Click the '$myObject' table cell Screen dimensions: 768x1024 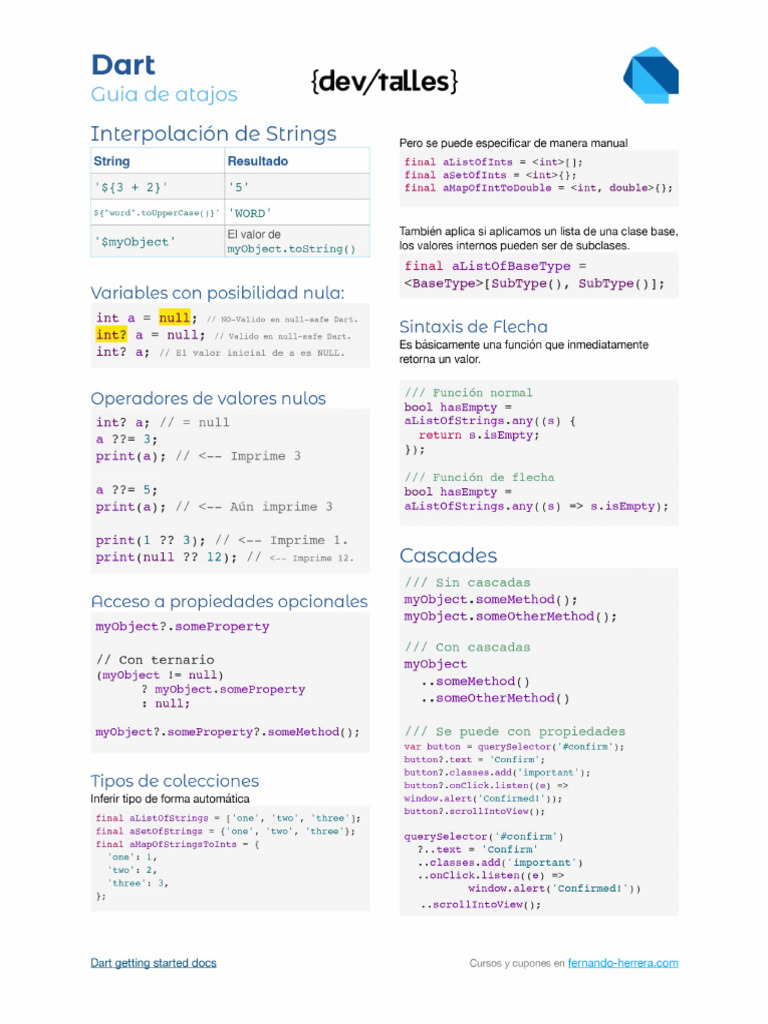(134, 242)
